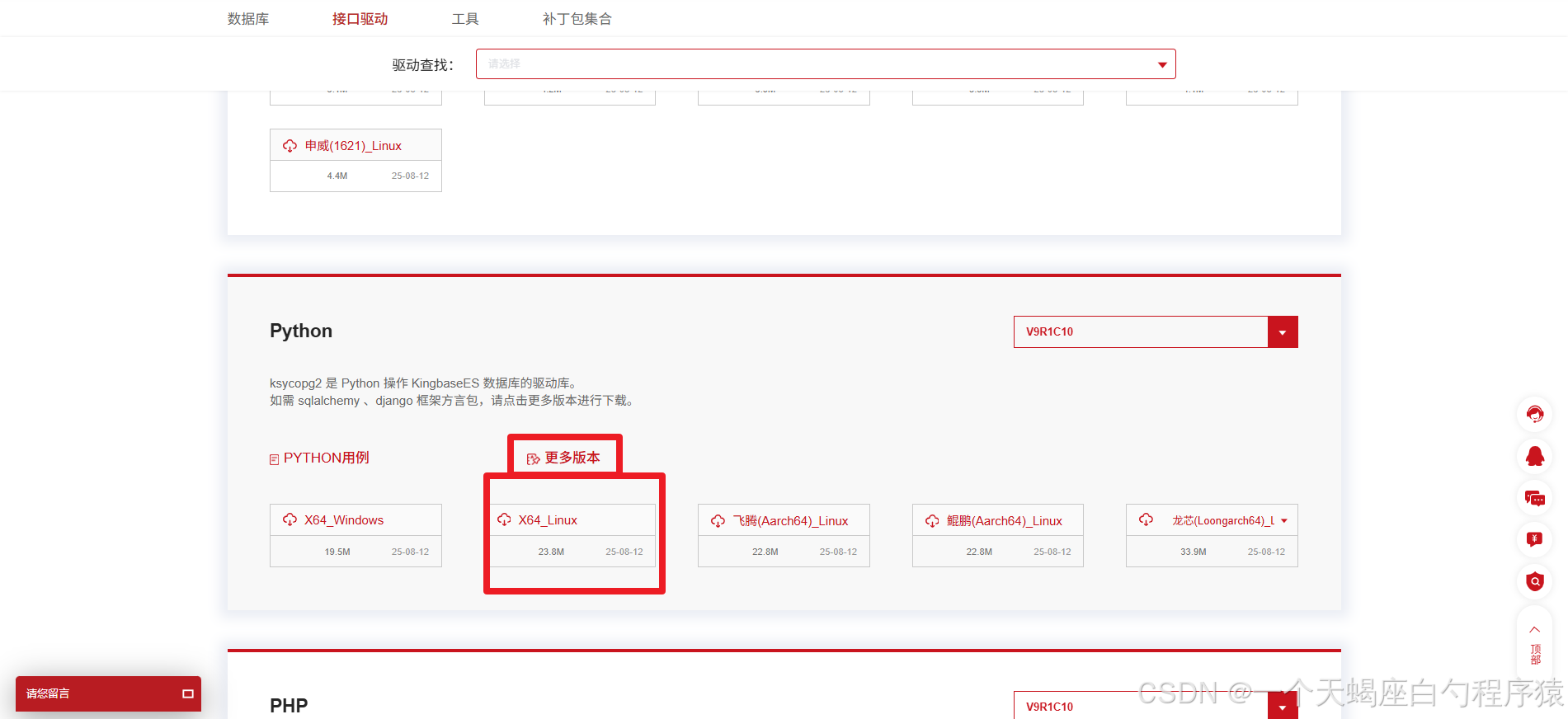Click the 19.5M size under X64_Windows
Image resolution: width=1568 pixels, height=719 pixels.
pos(337,552)
